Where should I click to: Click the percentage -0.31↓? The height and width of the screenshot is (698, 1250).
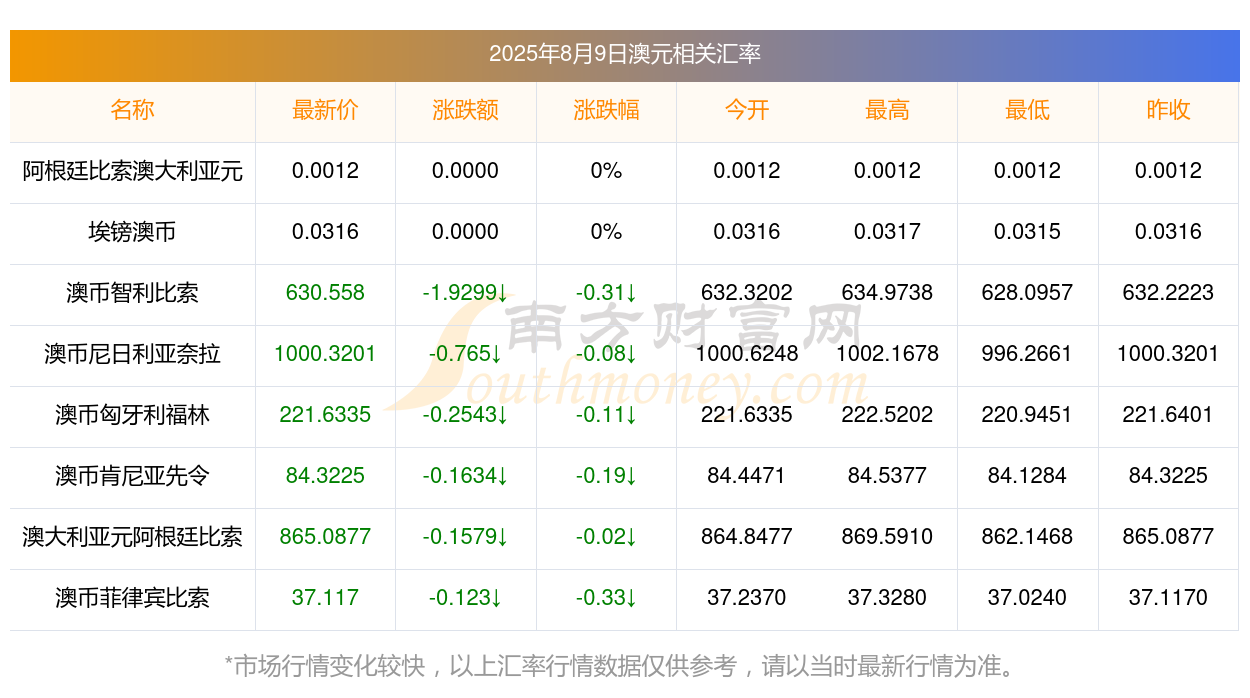606,293
